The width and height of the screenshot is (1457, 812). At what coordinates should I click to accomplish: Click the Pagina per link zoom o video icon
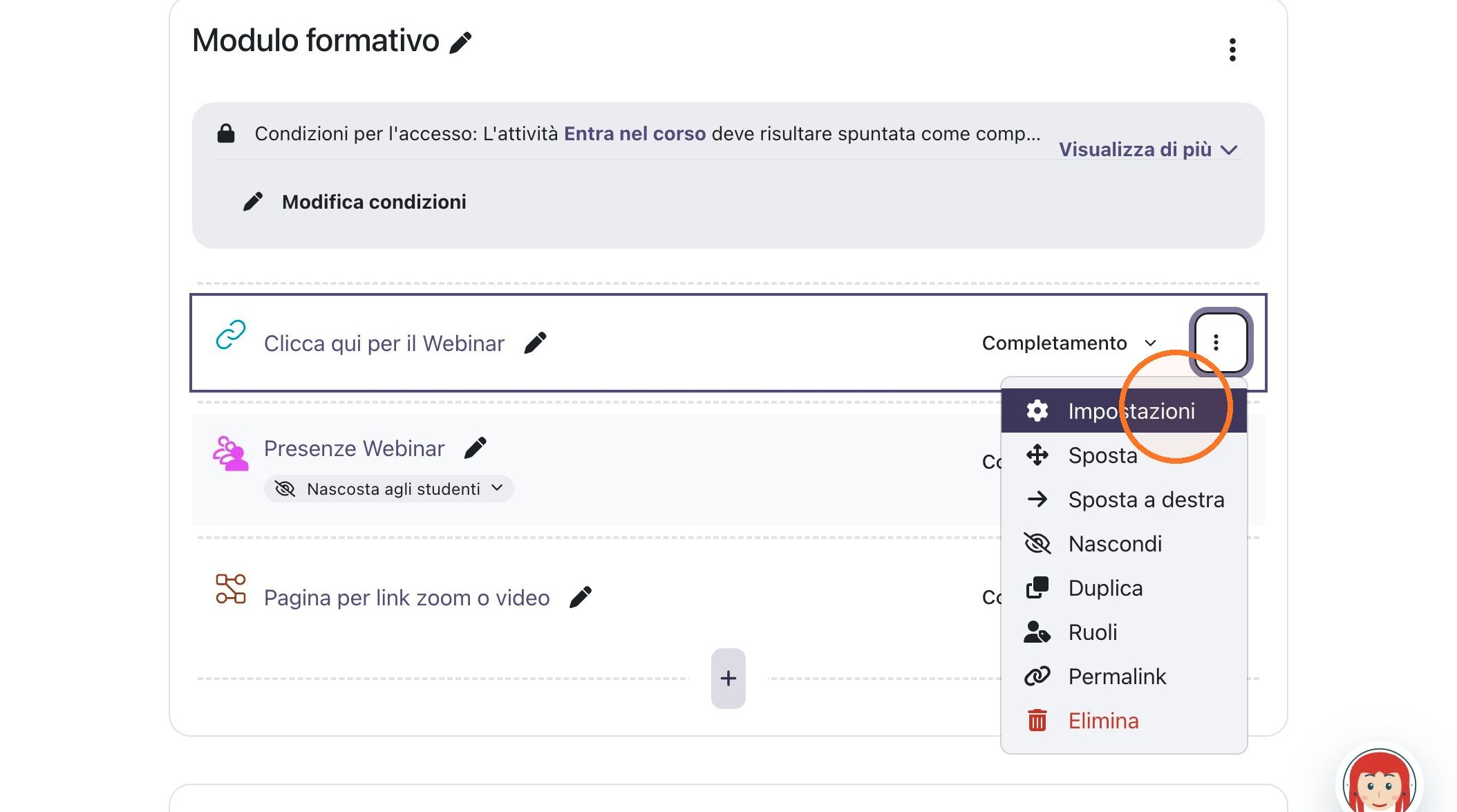click(231, 589)
